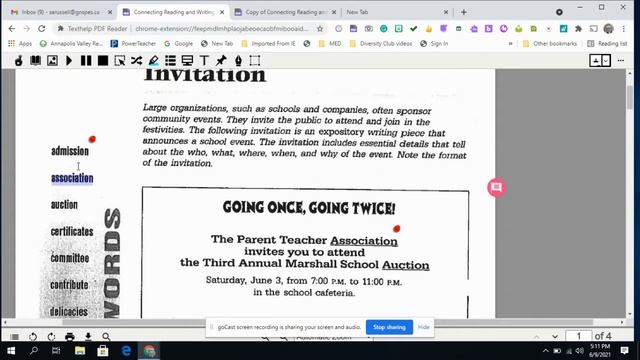Open the Reading list
Viewport: 640px width, 360px height.
[607, 43]
